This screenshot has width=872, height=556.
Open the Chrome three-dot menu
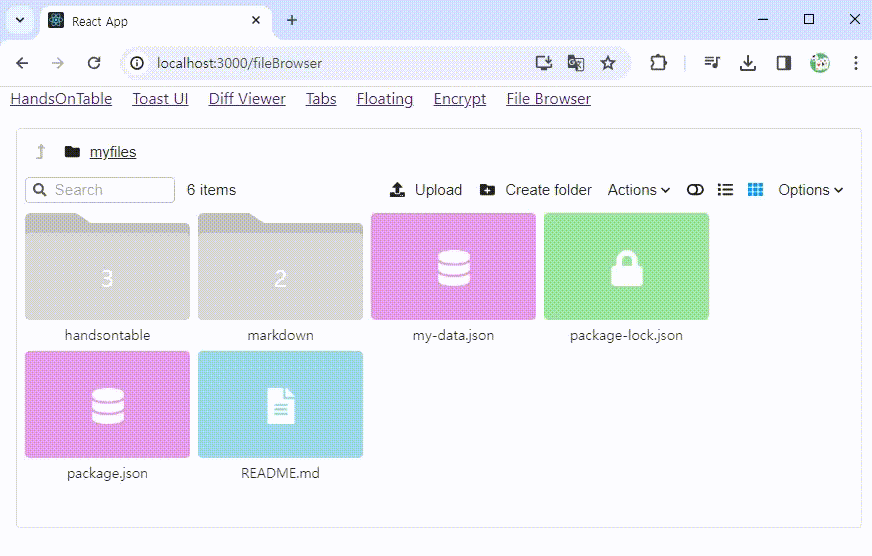tap(855, 63)
